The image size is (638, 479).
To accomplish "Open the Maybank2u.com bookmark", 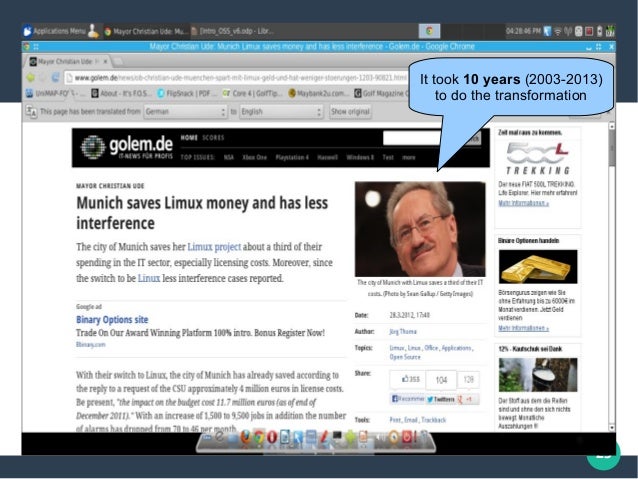I will click(x=319, y=93).
